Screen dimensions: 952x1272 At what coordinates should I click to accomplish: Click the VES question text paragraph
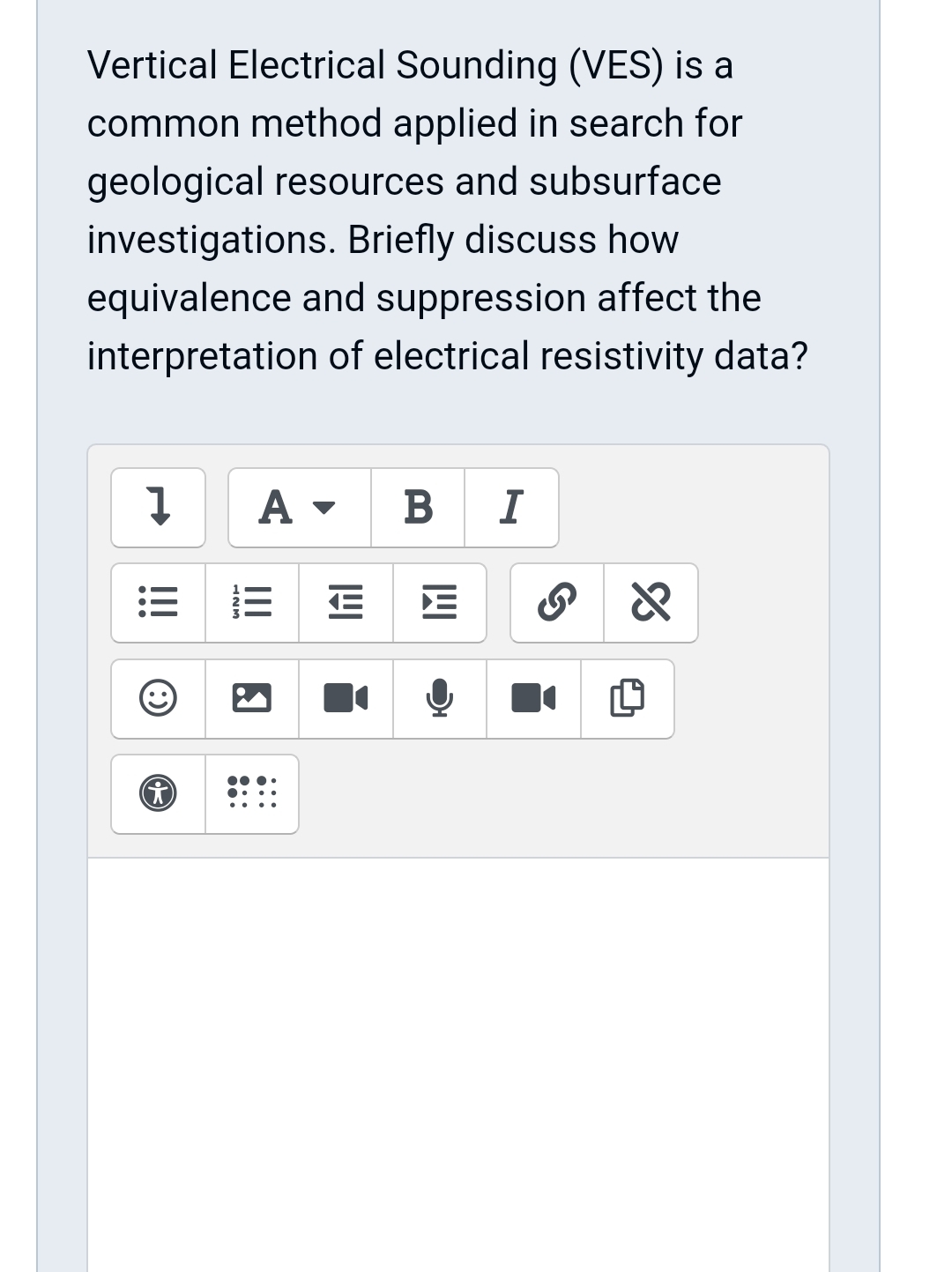[448, 211]
